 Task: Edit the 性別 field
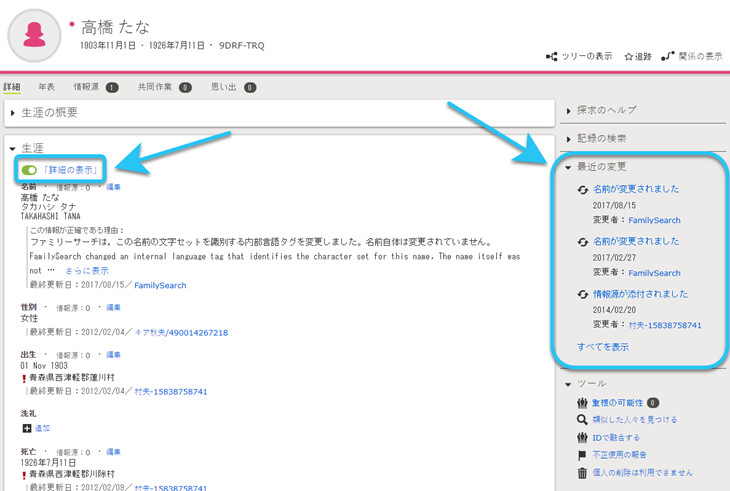coord(114,308)
